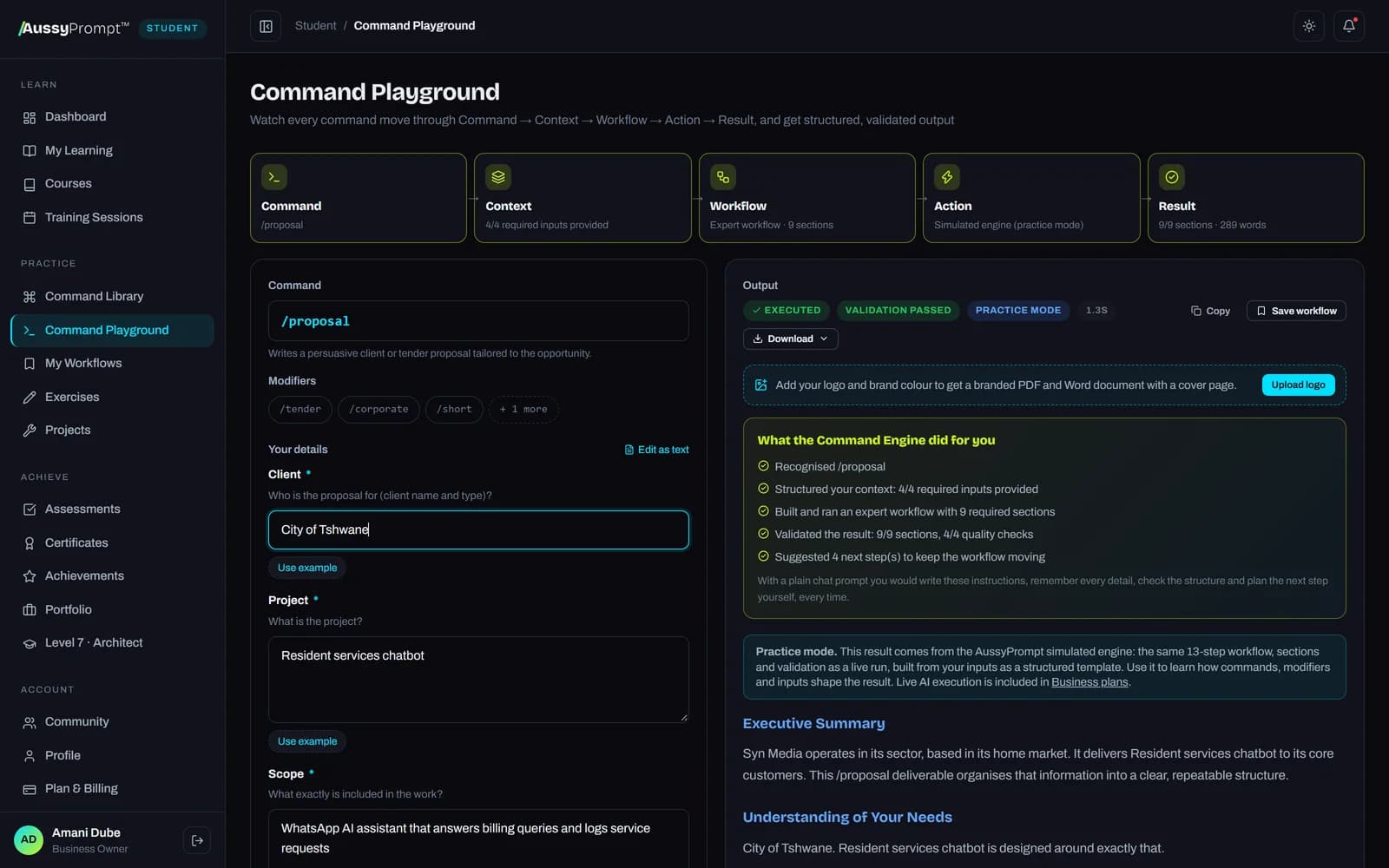This screenshot has height=868, width=1389.
Task: Click the Community people icon
Action: (30, 722)
